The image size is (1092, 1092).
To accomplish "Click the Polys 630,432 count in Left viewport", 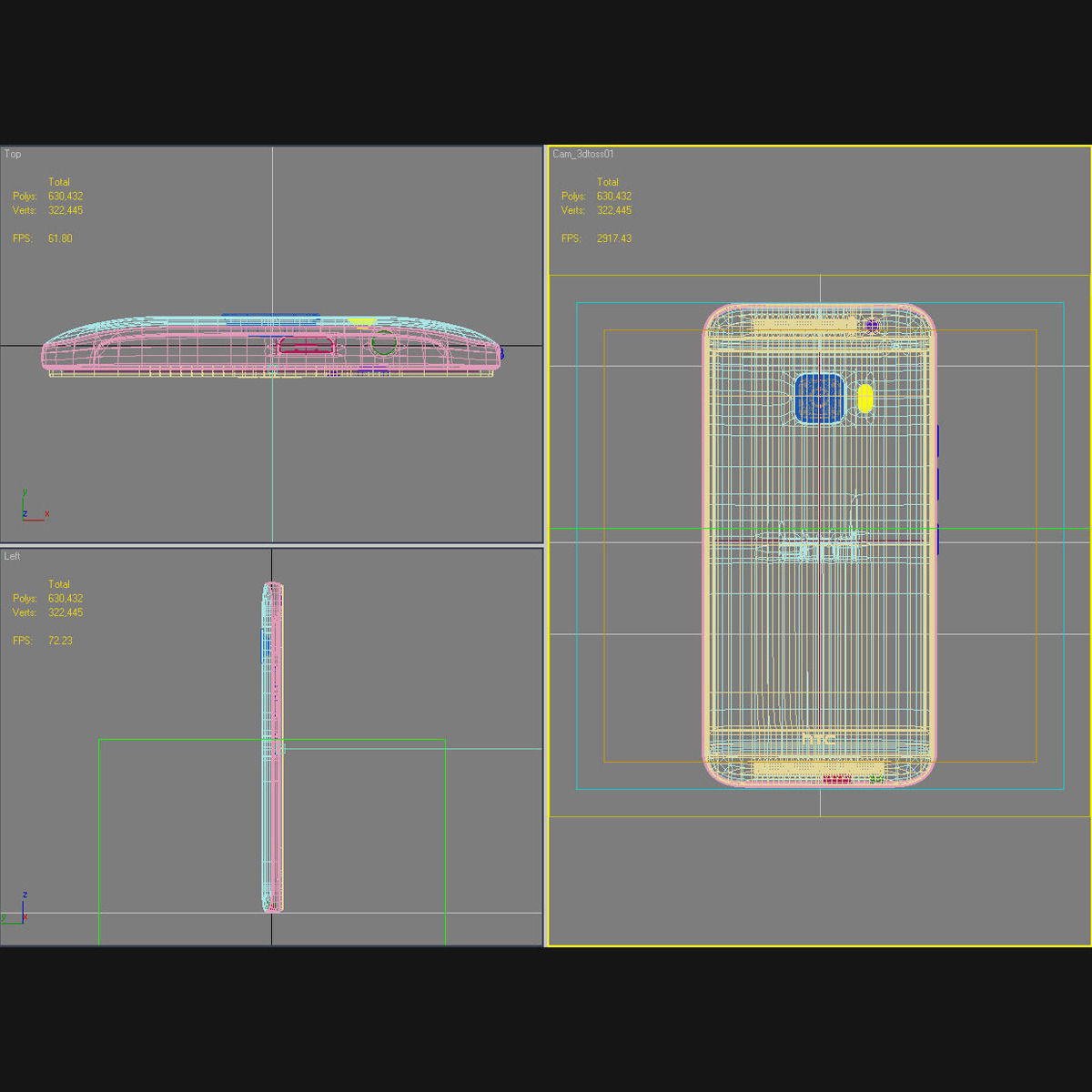I will 66,599.
